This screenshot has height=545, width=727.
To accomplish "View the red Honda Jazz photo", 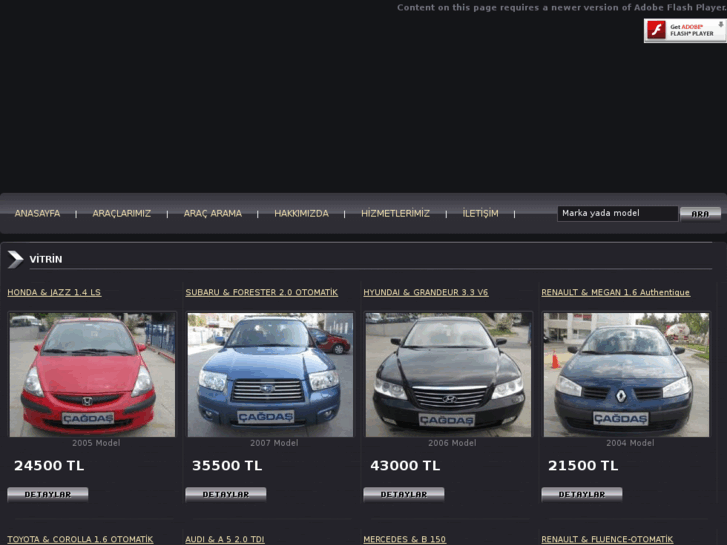I will [x=92, y=375].
